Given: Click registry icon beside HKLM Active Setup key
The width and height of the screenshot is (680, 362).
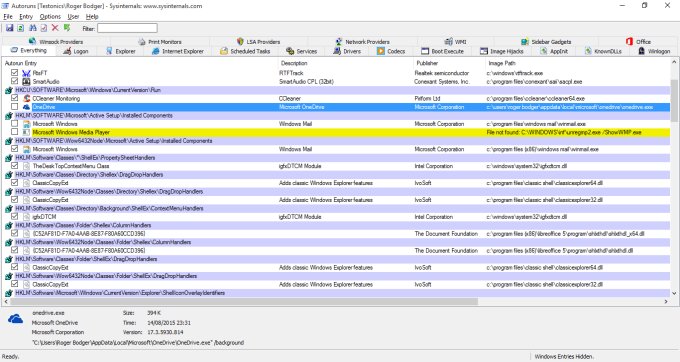Looking at the screenshot, I should pos(8,116).
